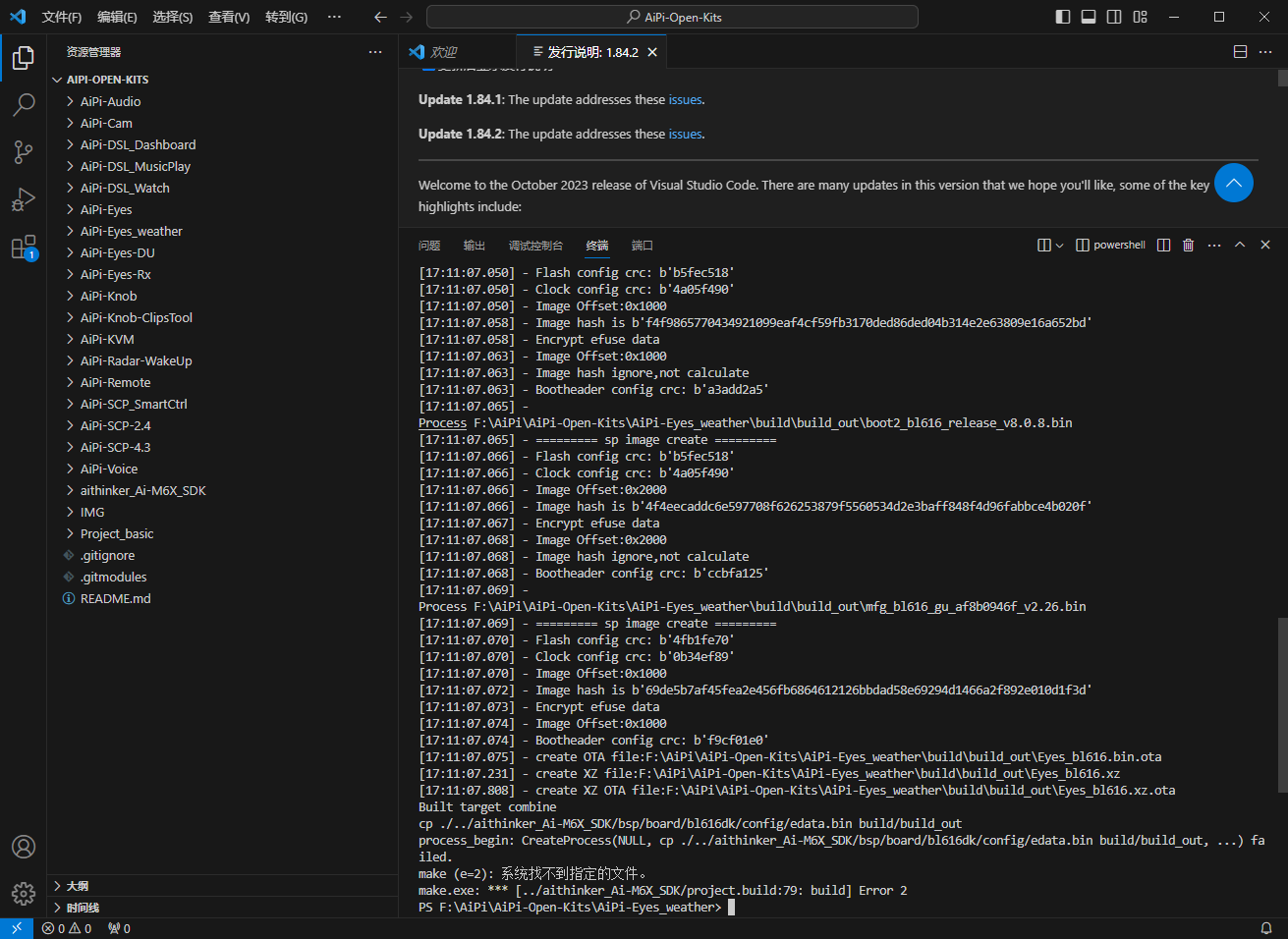Viewport: 1288px width, 939px height.
Task: Open the .gitignore file
Action: point(223,555)
